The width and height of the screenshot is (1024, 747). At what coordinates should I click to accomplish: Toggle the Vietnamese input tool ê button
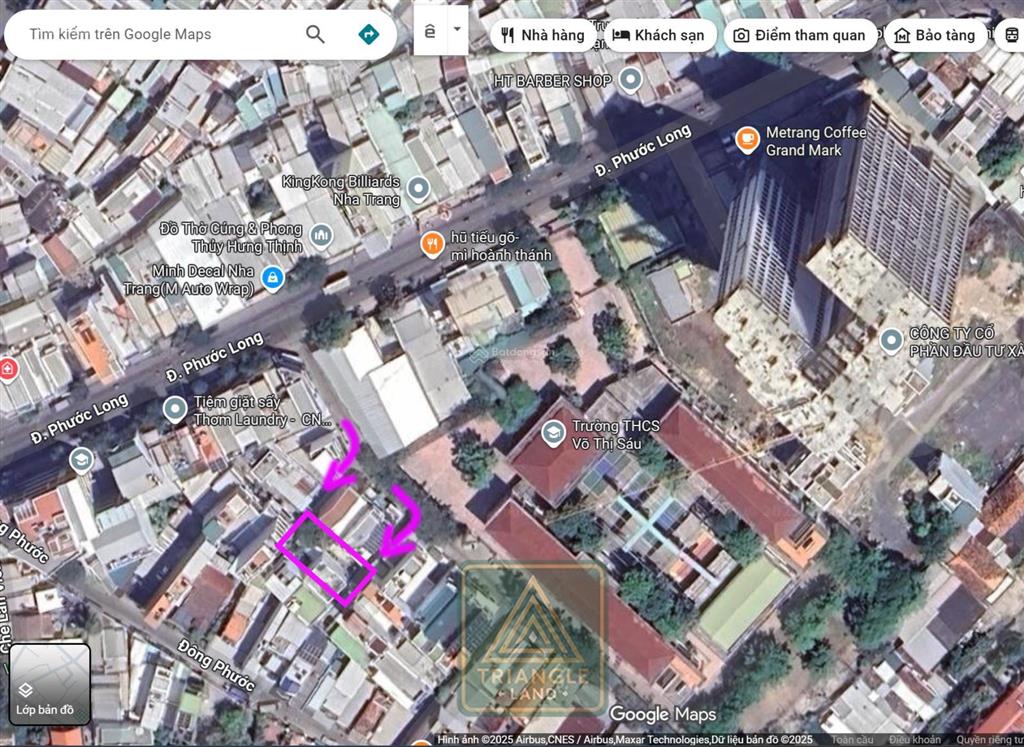(430, 32)
